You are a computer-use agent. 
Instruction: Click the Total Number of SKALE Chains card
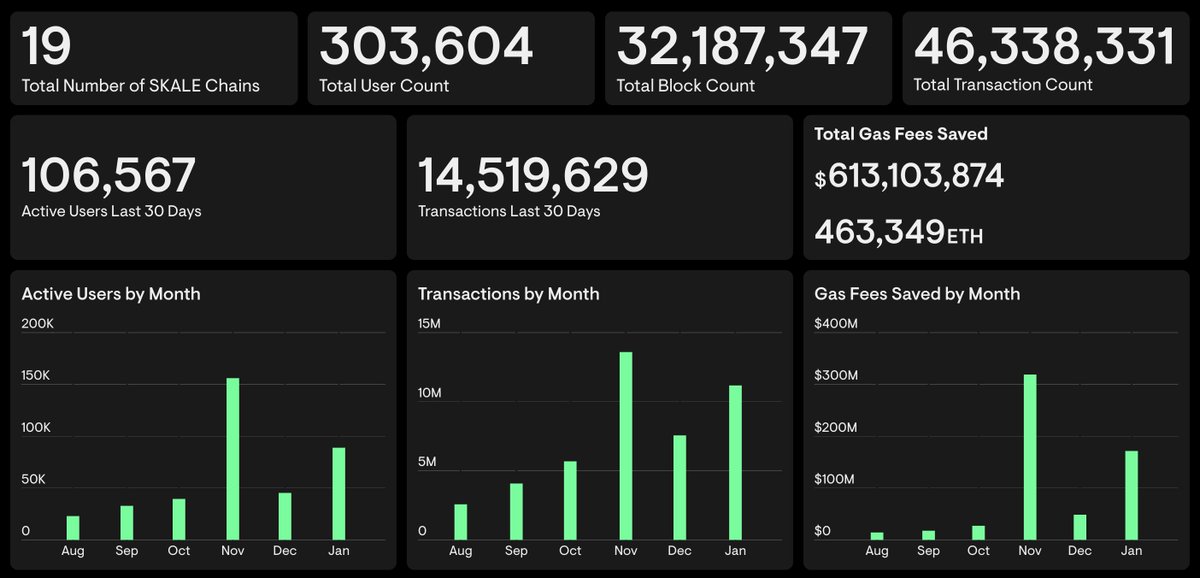click(x=153, y=57)
